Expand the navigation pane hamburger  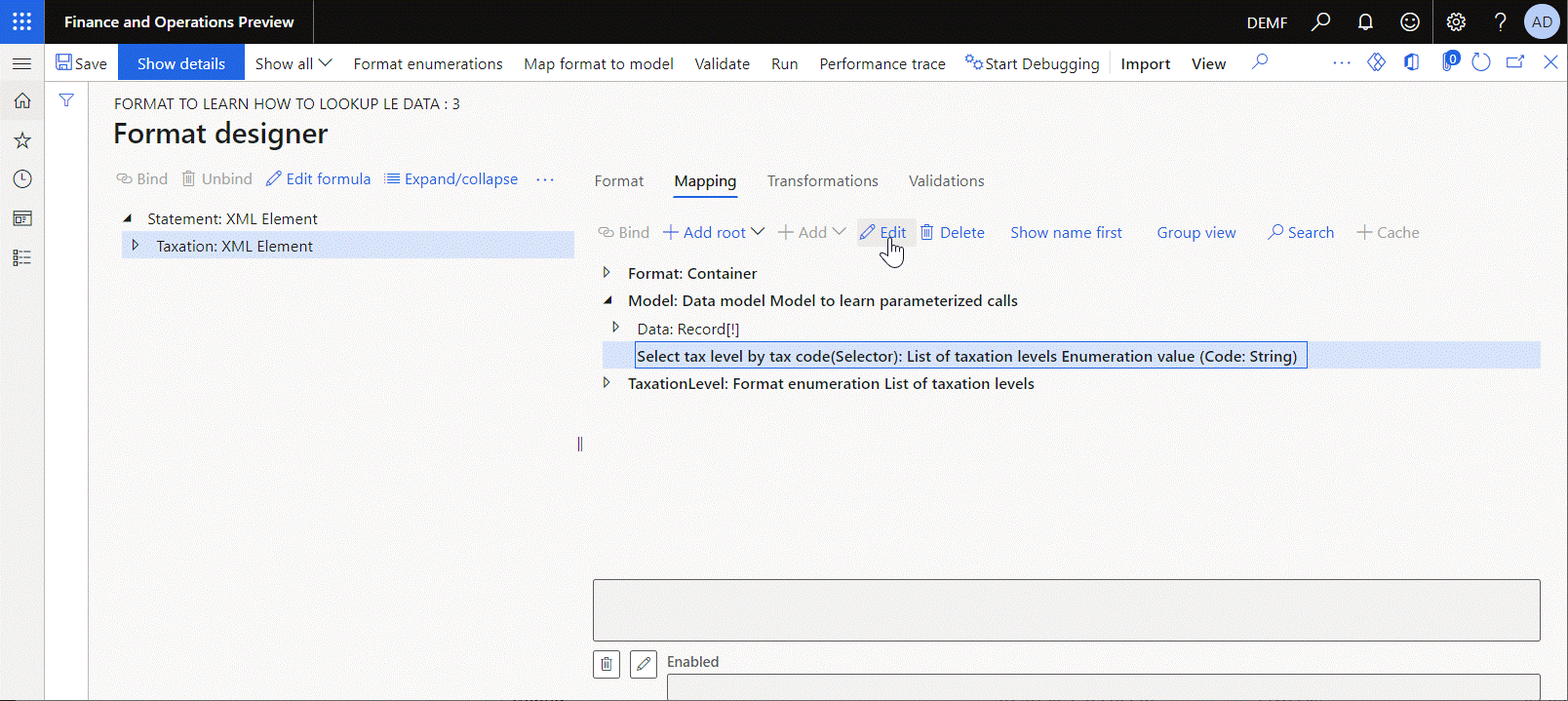21,63
